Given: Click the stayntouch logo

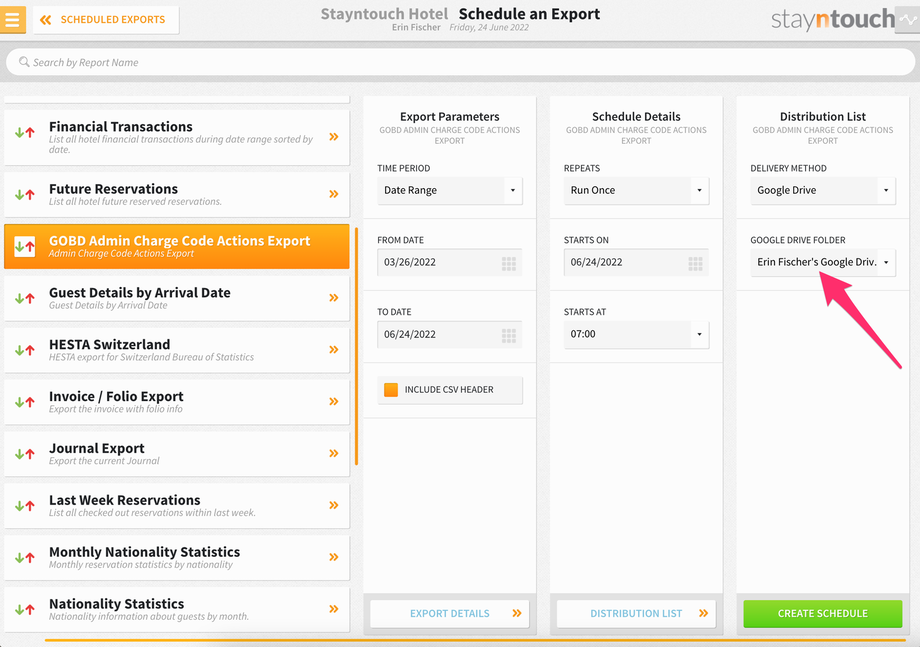Looking at the screenshot, I should tap(833, 19).
